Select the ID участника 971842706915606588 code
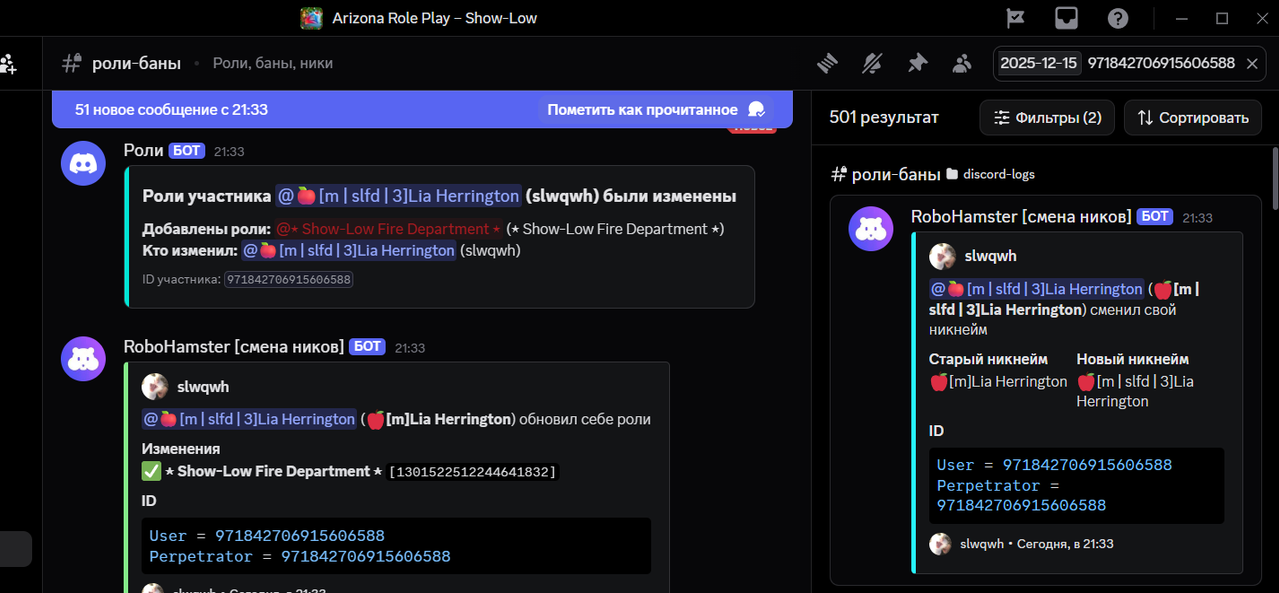 (288, 280)
